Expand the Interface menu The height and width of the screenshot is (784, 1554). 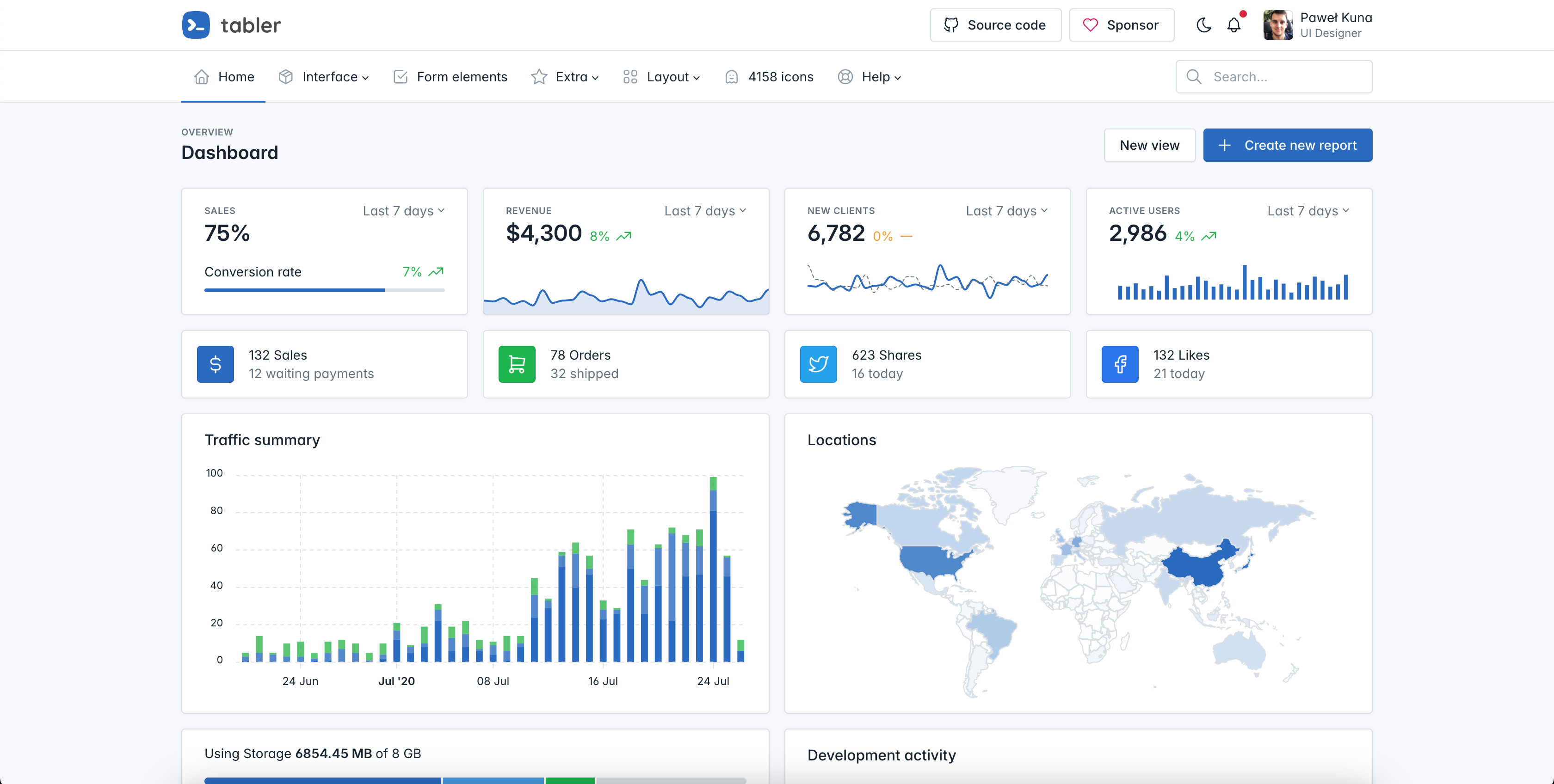[x=324, y=77]
